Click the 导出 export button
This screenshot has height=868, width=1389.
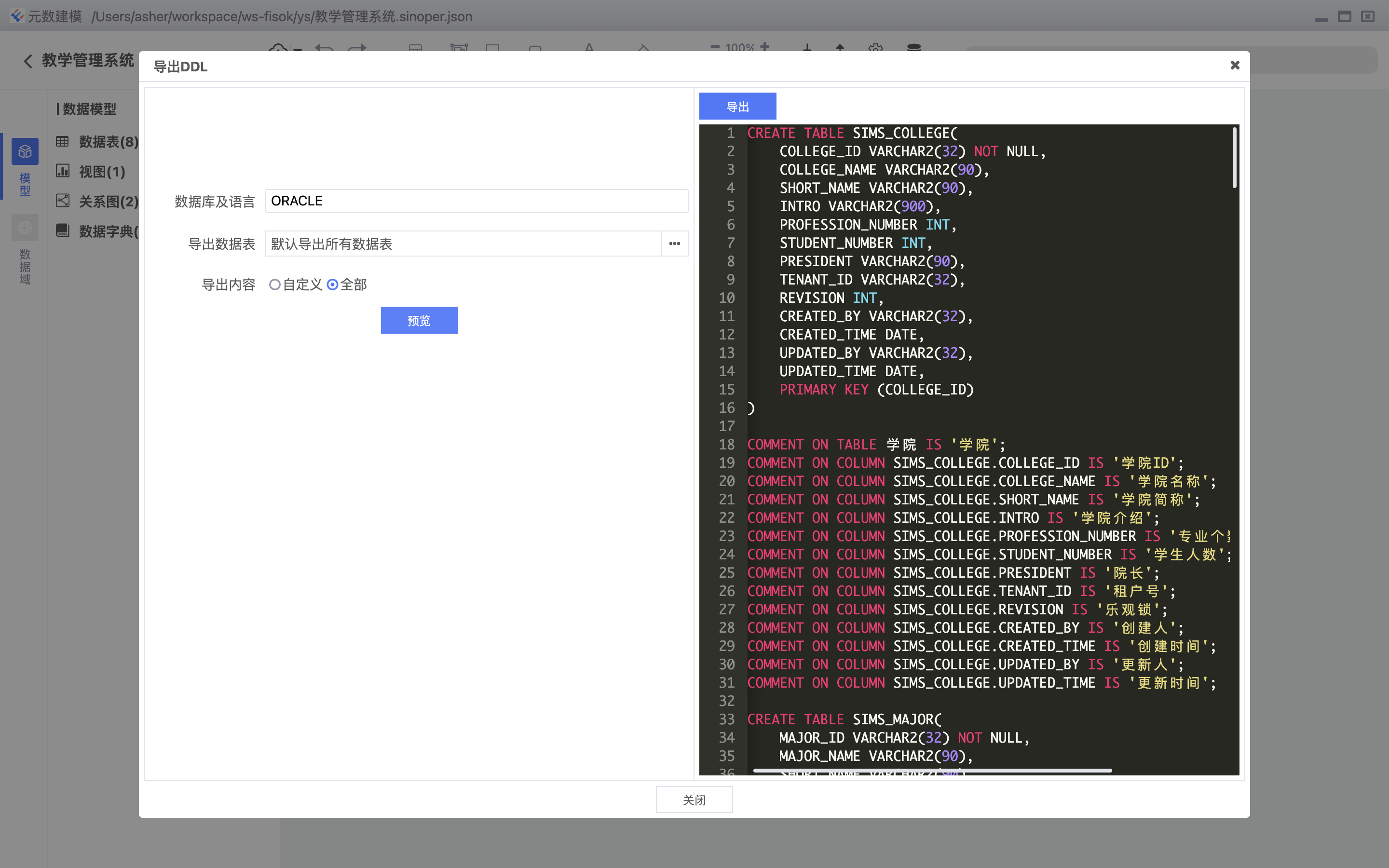pyautogui.click(x=737, y=107)
